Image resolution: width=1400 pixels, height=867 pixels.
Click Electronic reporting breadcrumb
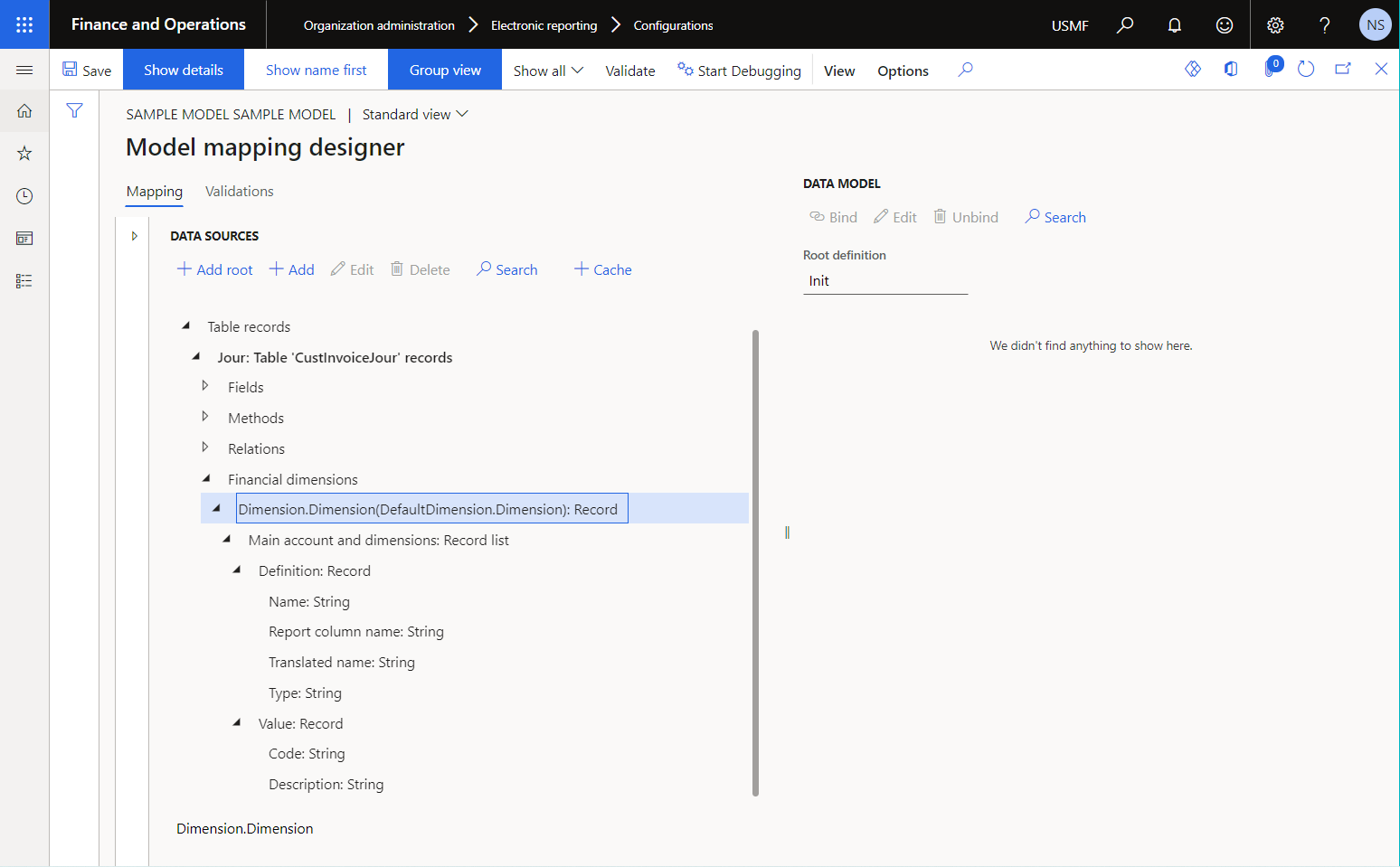(544, 25)
